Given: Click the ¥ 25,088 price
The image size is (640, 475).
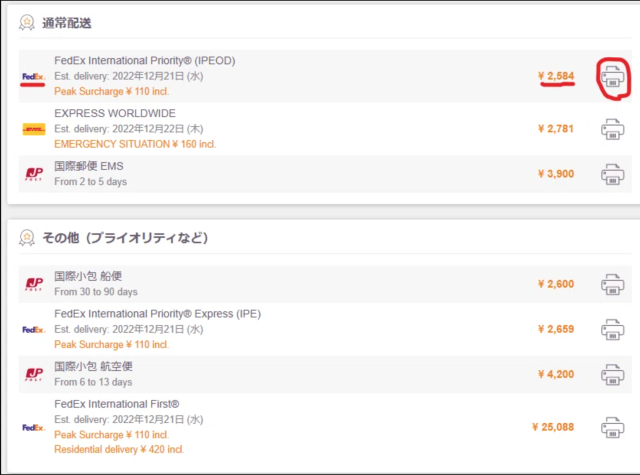Looking at the screenshot, I should click(x=553, y=427).
